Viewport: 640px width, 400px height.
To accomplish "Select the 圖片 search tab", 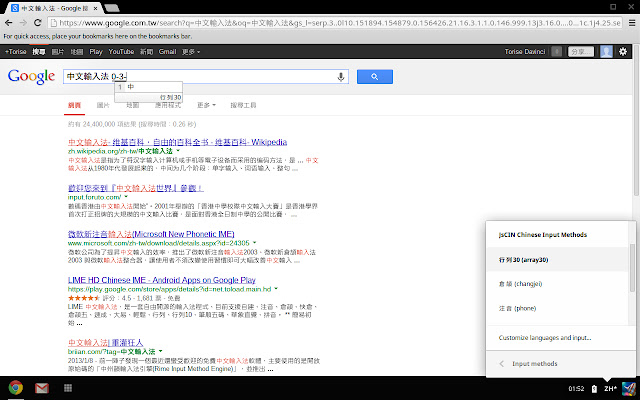I will tap(104, 104).
